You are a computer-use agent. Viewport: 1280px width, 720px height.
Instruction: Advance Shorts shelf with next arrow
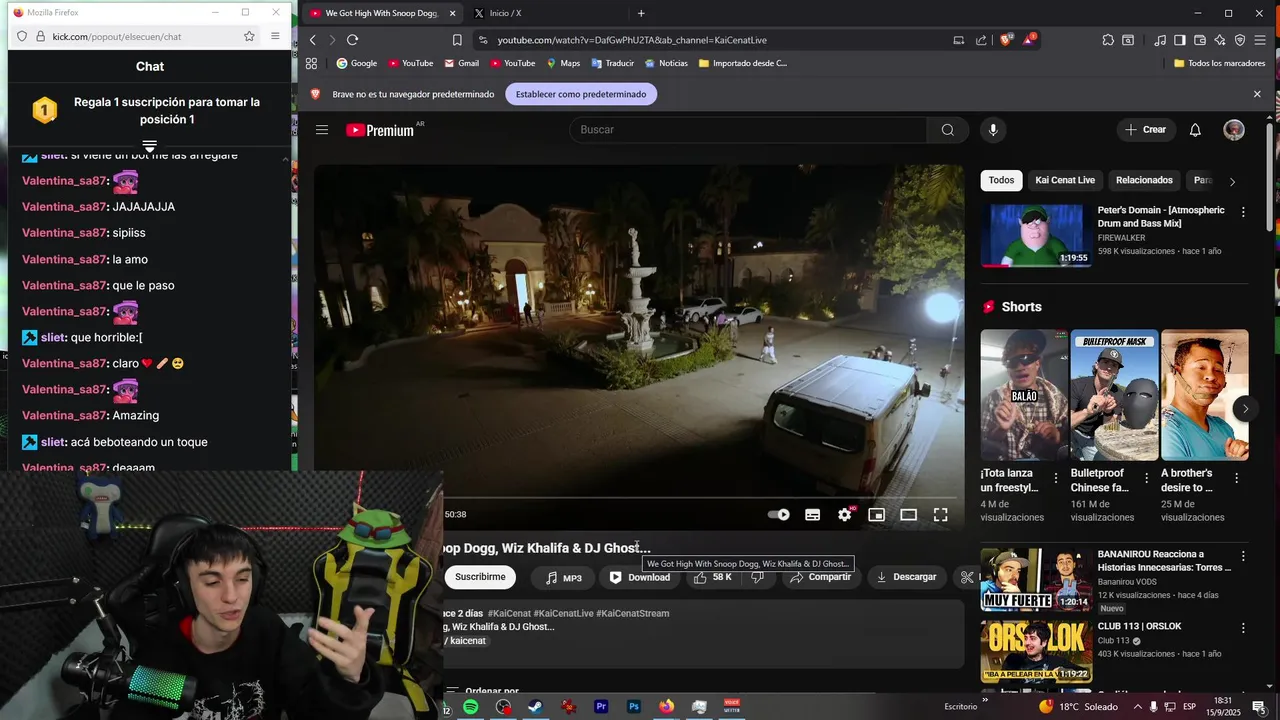point(1245,409)
